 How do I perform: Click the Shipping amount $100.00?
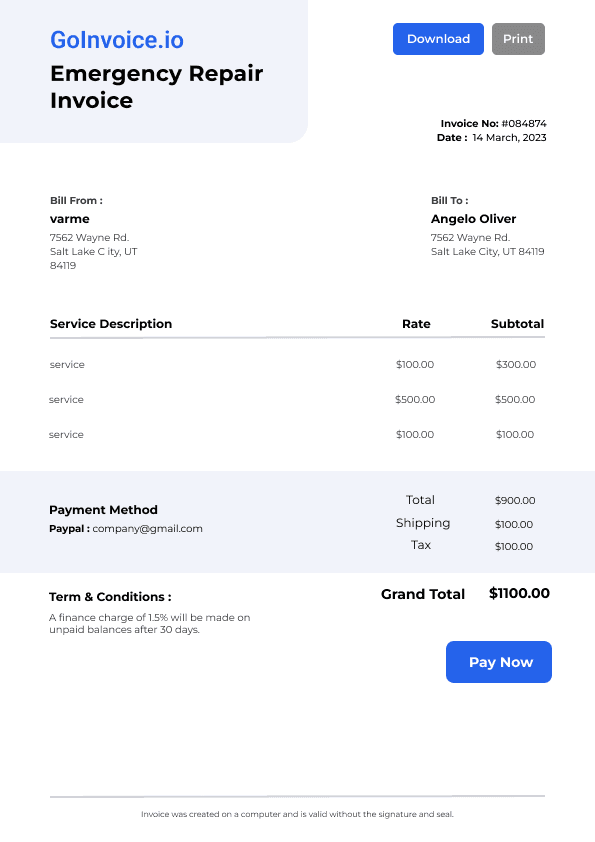coord(514,524)
